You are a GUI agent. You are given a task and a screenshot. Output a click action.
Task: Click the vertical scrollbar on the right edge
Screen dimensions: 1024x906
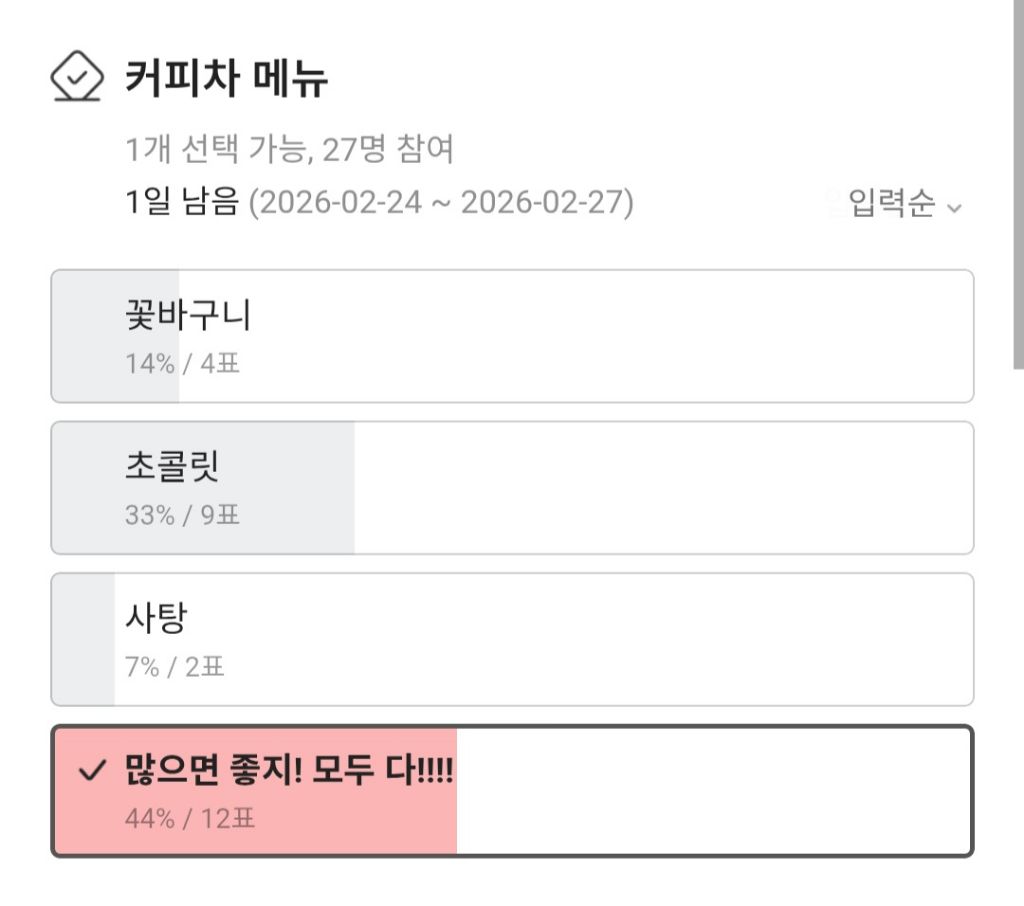tap(1018, 180)
